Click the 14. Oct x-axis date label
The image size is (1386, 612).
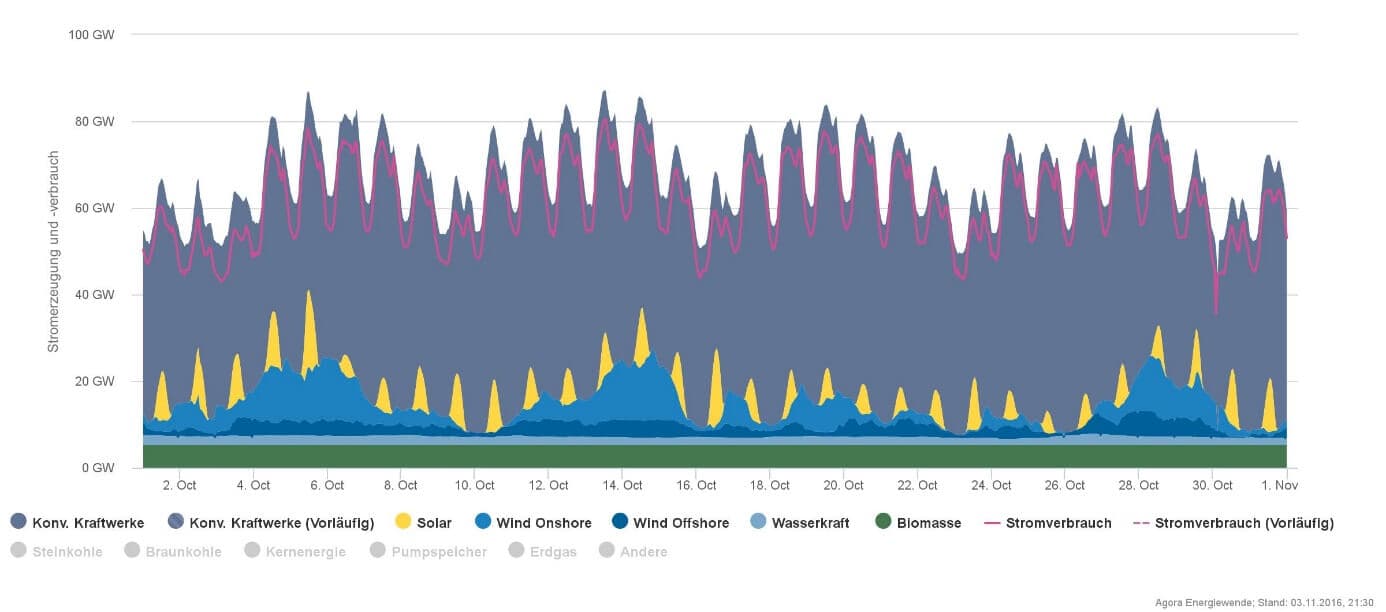(622, 485)
